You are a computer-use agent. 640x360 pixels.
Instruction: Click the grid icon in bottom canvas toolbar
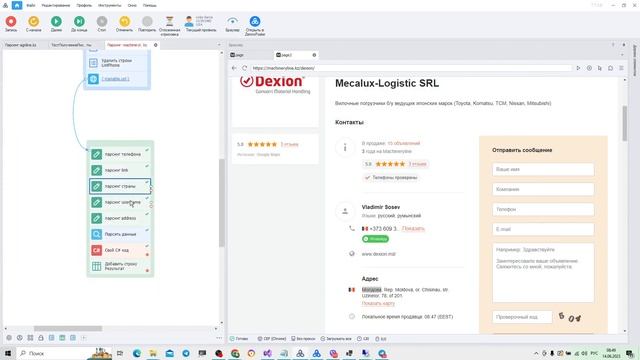coord(30,338)
